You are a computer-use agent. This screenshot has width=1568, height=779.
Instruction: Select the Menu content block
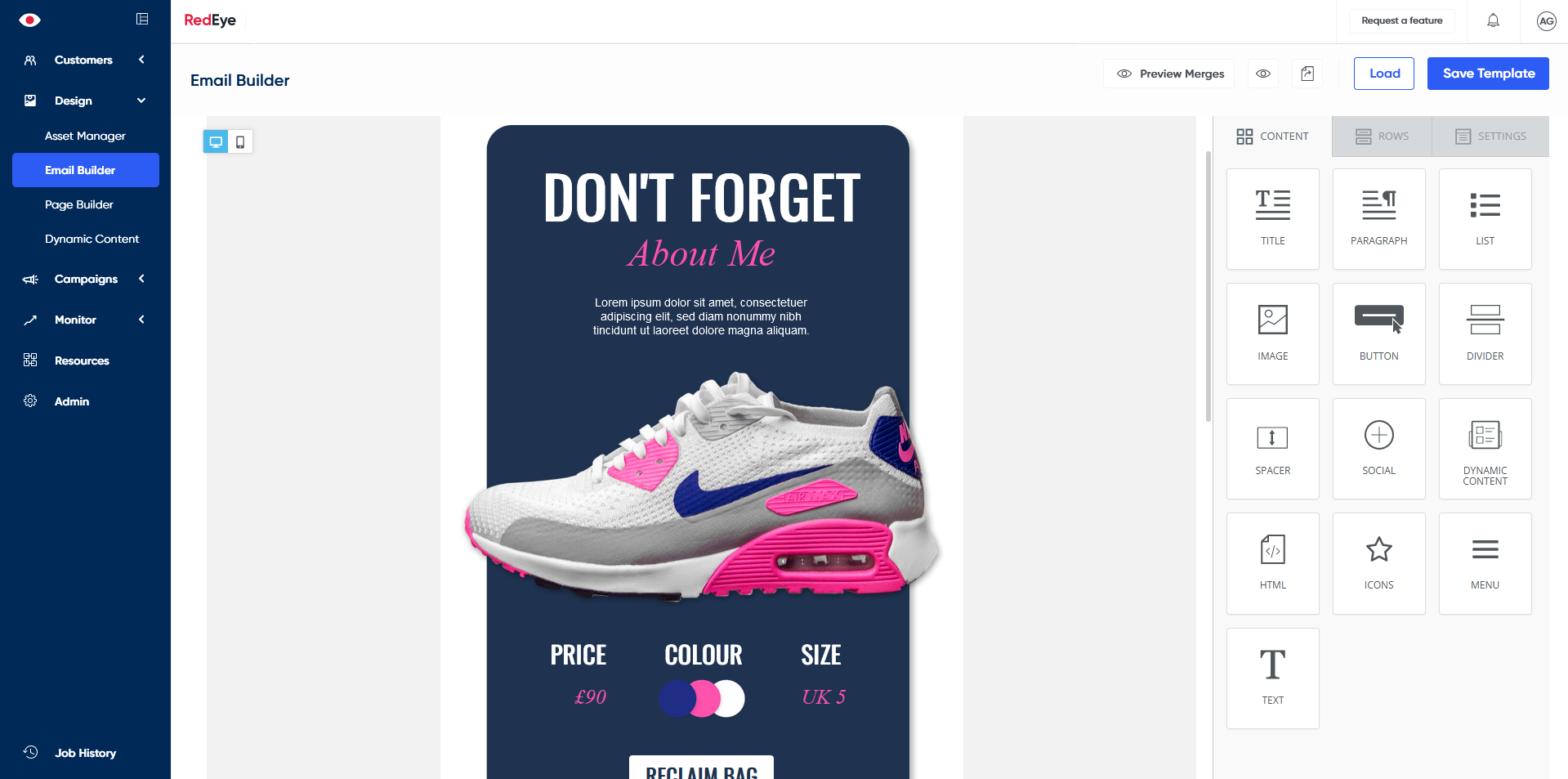[x=1485, y=563]
